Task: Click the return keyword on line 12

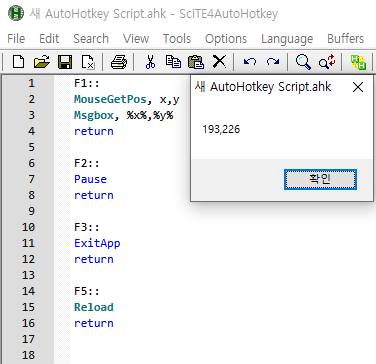Action: click(x=94, y=259)
